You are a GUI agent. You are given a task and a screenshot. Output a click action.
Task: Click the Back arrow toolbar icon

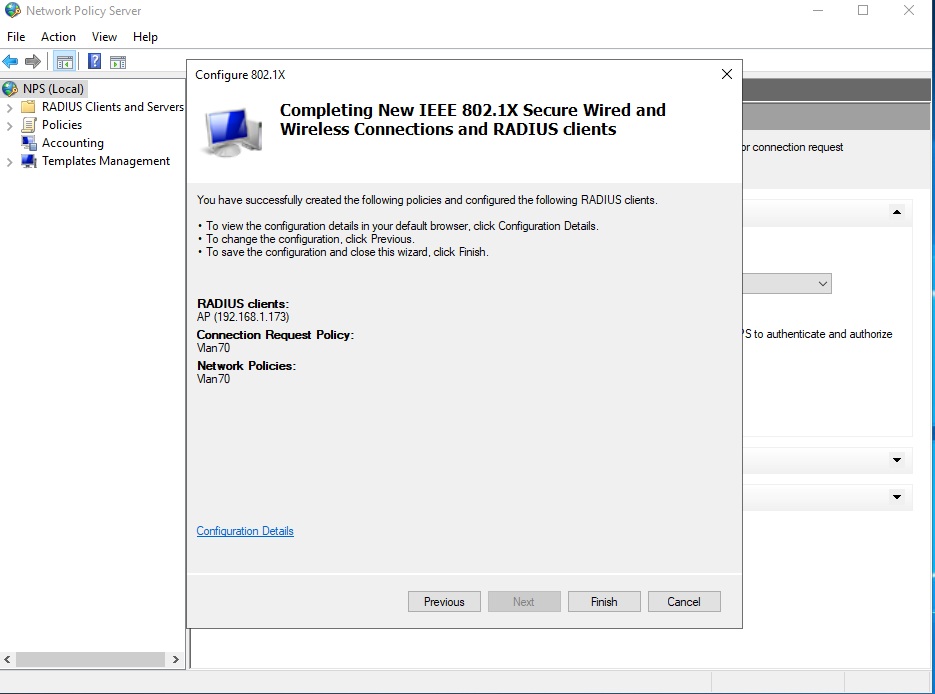coord(10,61)
